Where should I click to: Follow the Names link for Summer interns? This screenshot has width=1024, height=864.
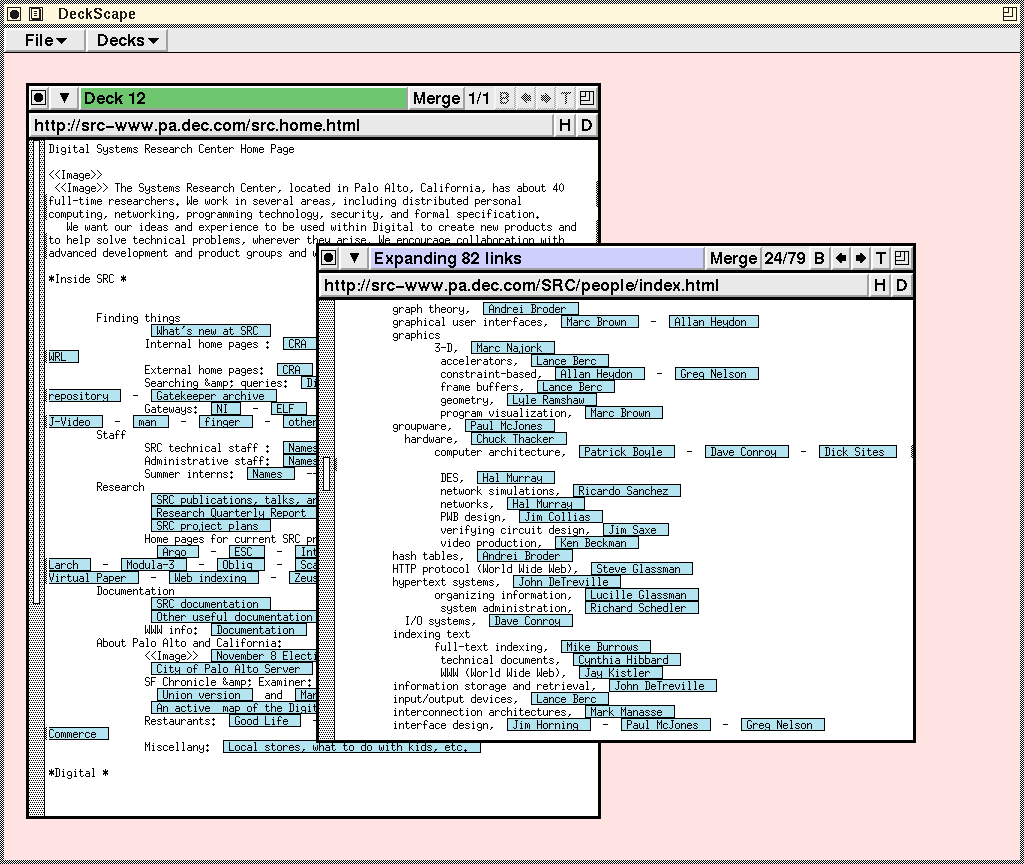270,474
